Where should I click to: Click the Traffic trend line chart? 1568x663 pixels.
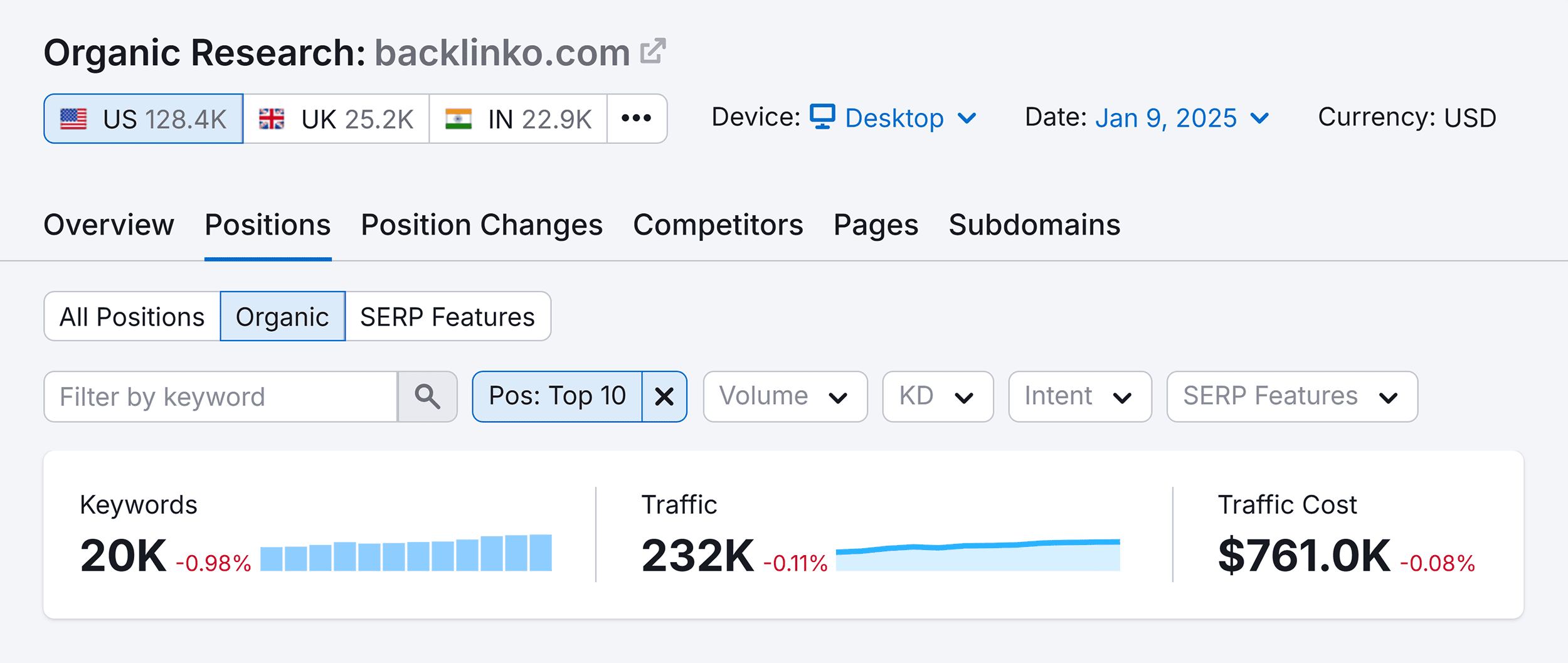(x=978, y=554)
